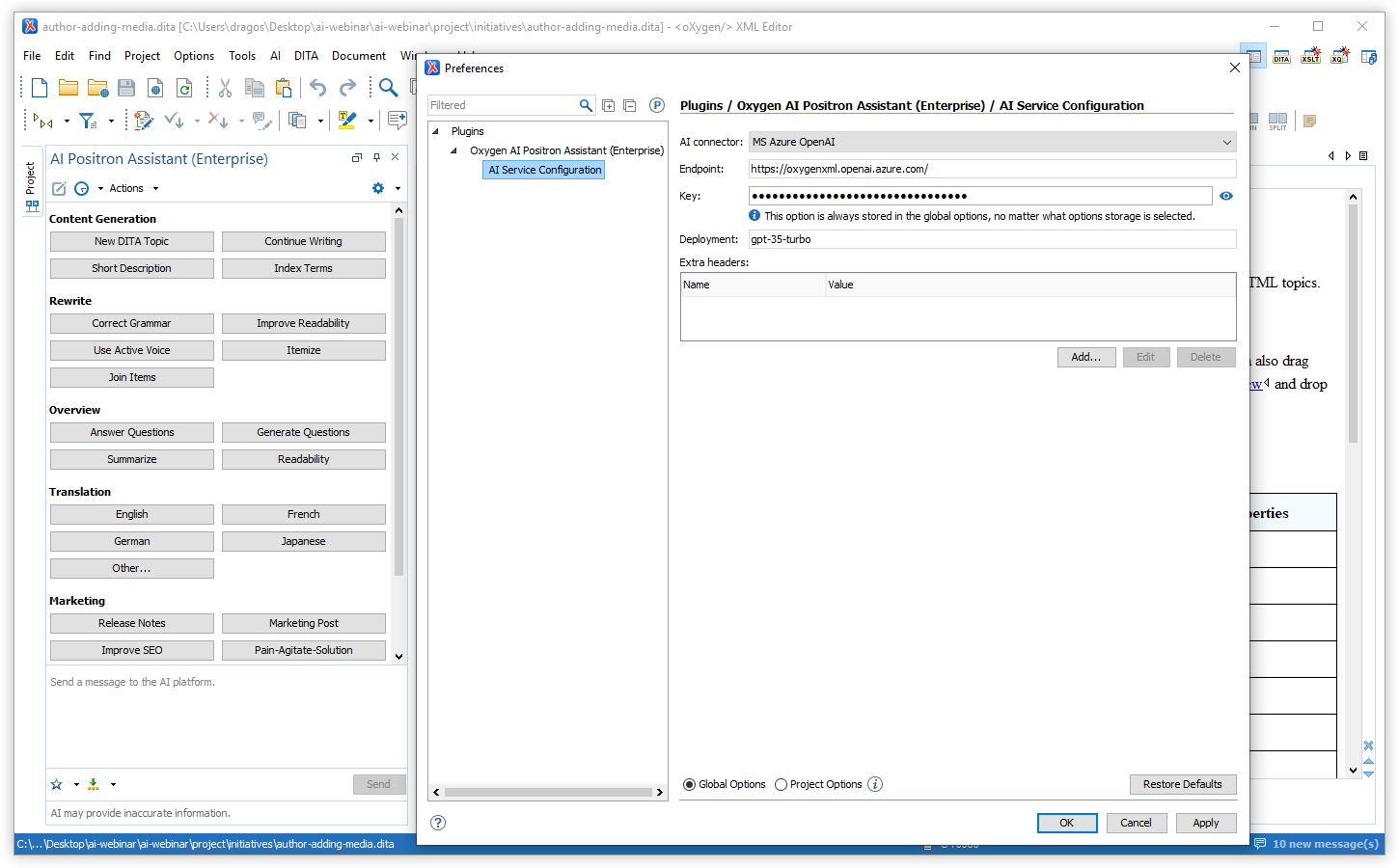Image resolution: width=1399 pixels, height=868 pixels.
Task: Click OK in Preferences dialog
Action: [1067, 823]
